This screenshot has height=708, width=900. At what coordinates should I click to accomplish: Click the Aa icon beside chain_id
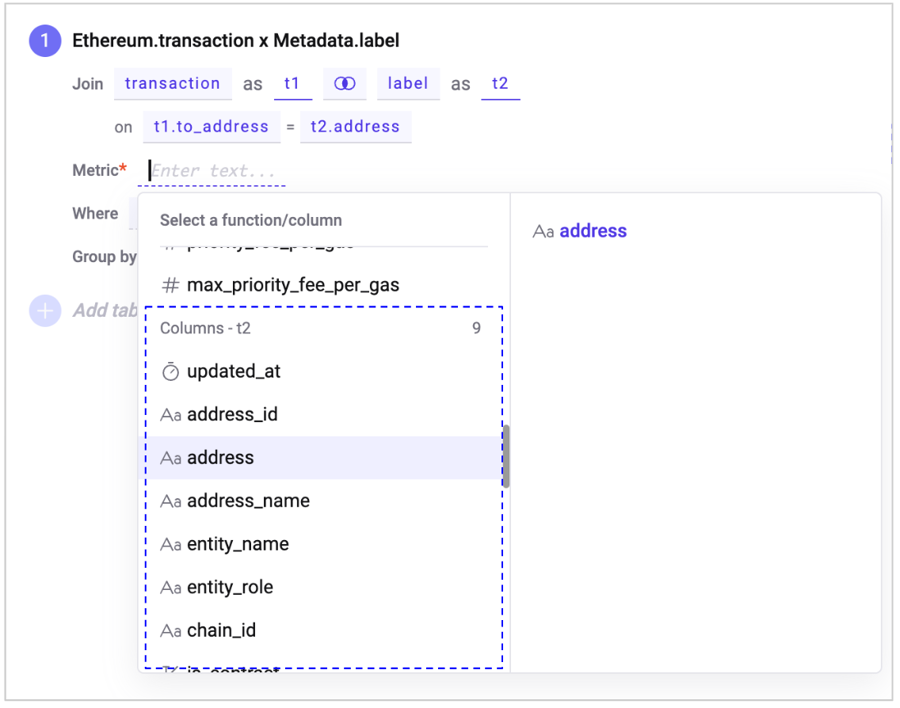[x=170, y=631]
